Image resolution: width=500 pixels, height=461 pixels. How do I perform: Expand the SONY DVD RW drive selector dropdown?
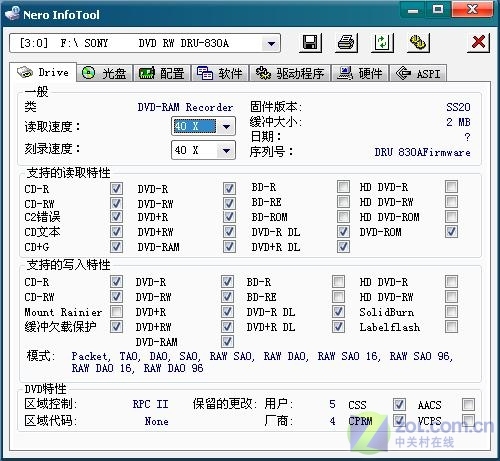coord(271,43)
